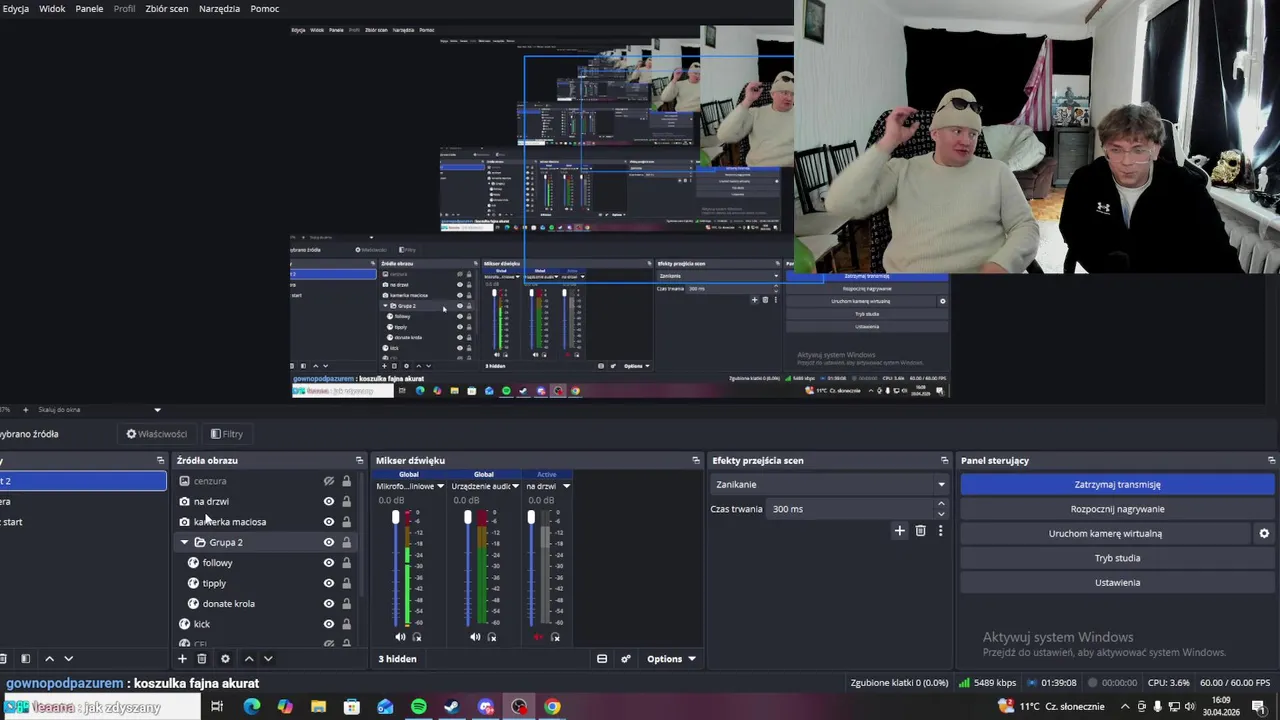Remove the transition with trash icon
The image size is (1280, 720).
(920, 531)
